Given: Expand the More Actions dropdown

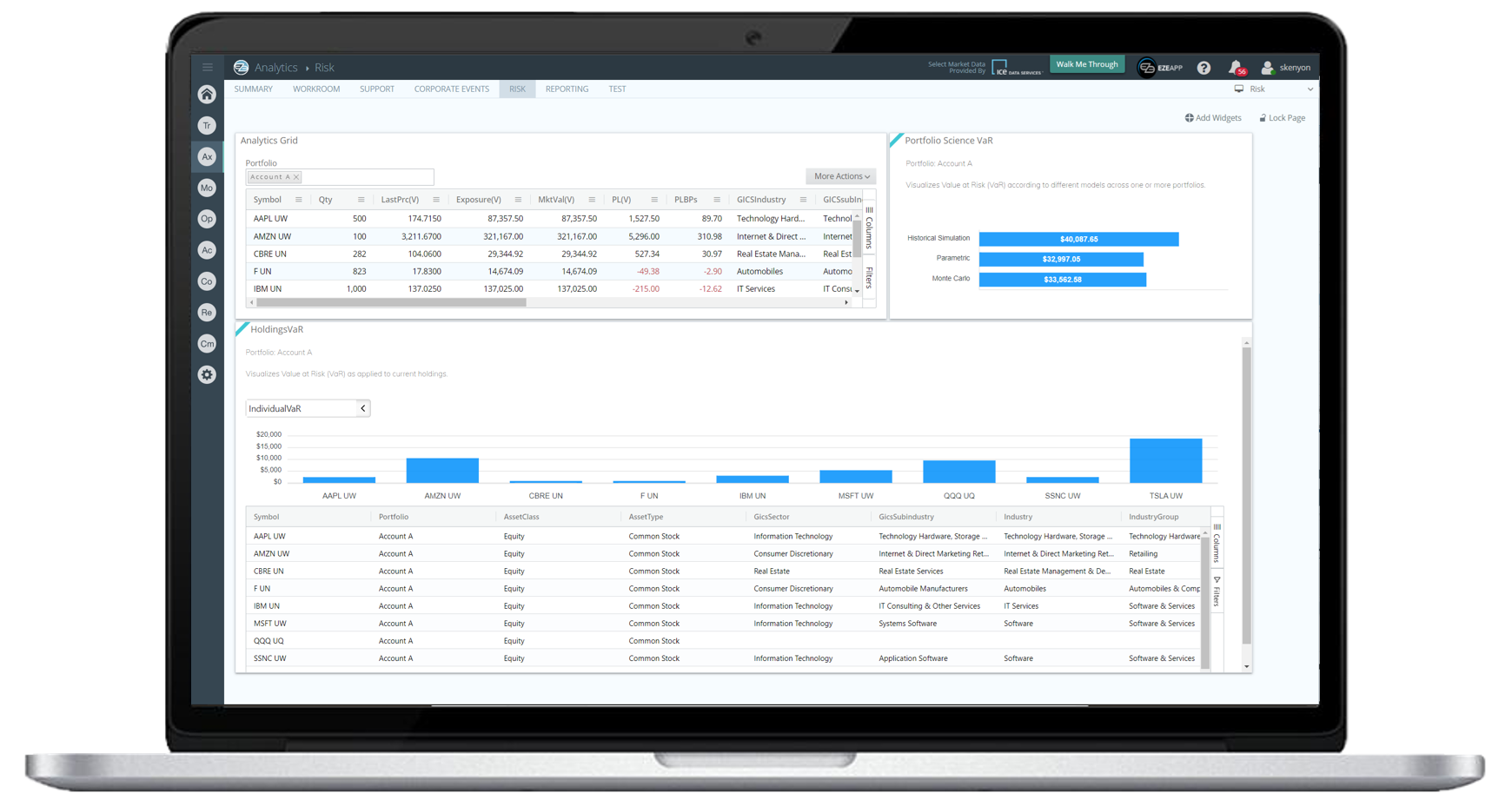Looking at the screenshot, I should (840, 176).
